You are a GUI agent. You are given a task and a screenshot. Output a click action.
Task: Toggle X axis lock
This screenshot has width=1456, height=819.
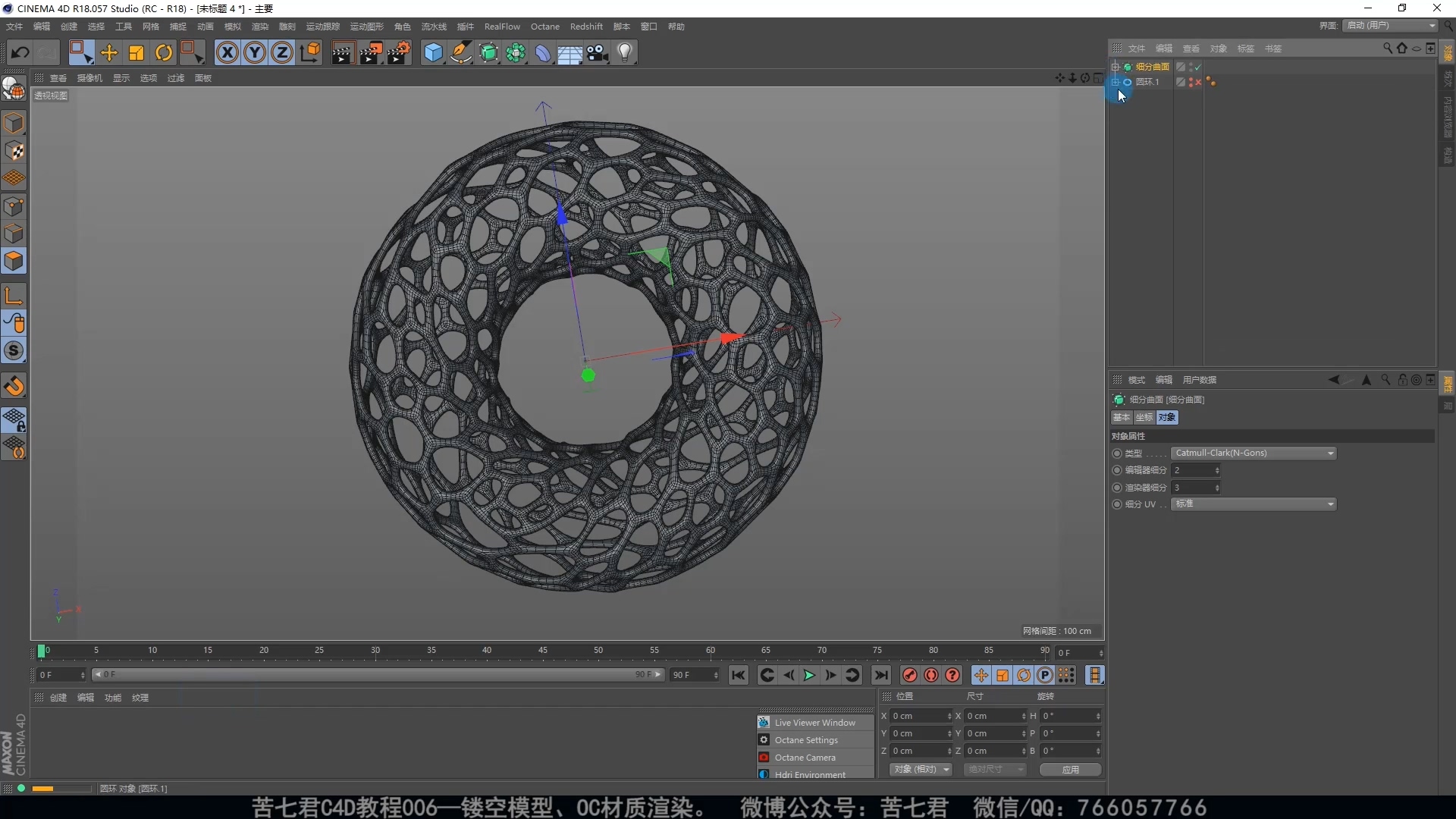pyautogui.click(x=227, y=52)
